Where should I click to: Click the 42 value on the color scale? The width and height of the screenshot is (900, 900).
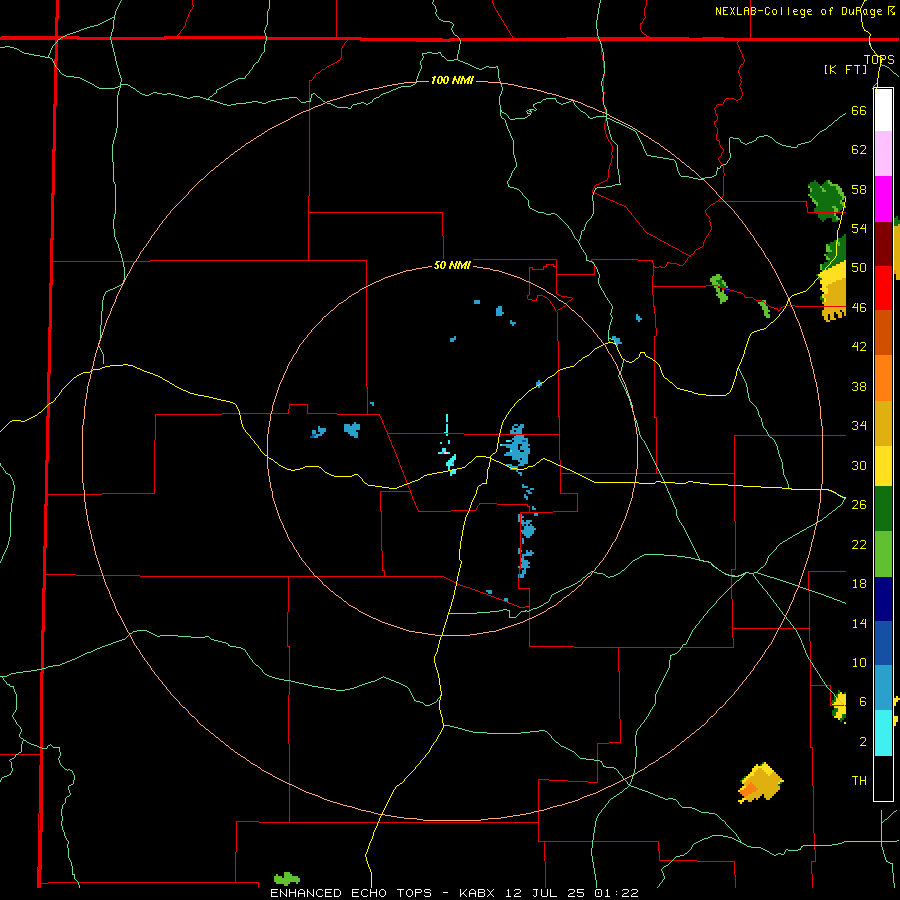859,347
